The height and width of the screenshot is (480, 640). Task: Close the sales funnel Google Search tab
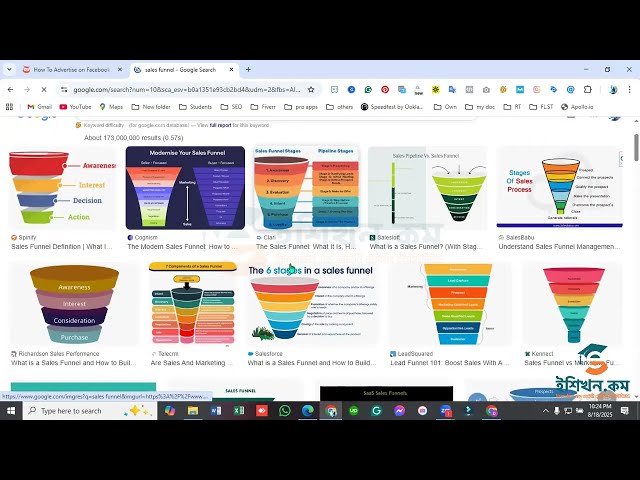coord(231,69)
